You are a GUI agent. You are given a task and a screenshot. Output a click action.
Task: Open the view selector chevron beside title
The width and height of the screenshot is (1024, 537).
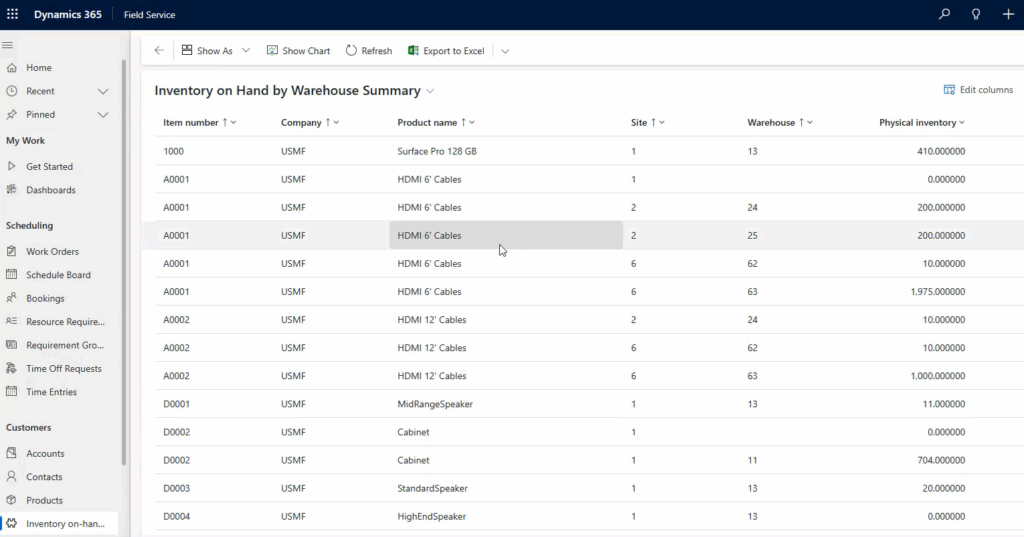coord(430,91)
